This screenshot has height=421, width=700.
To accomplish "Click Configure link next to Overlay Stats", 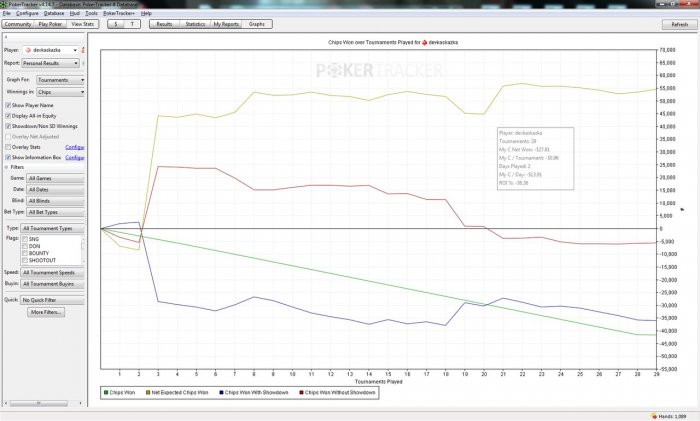I will 75,147.
